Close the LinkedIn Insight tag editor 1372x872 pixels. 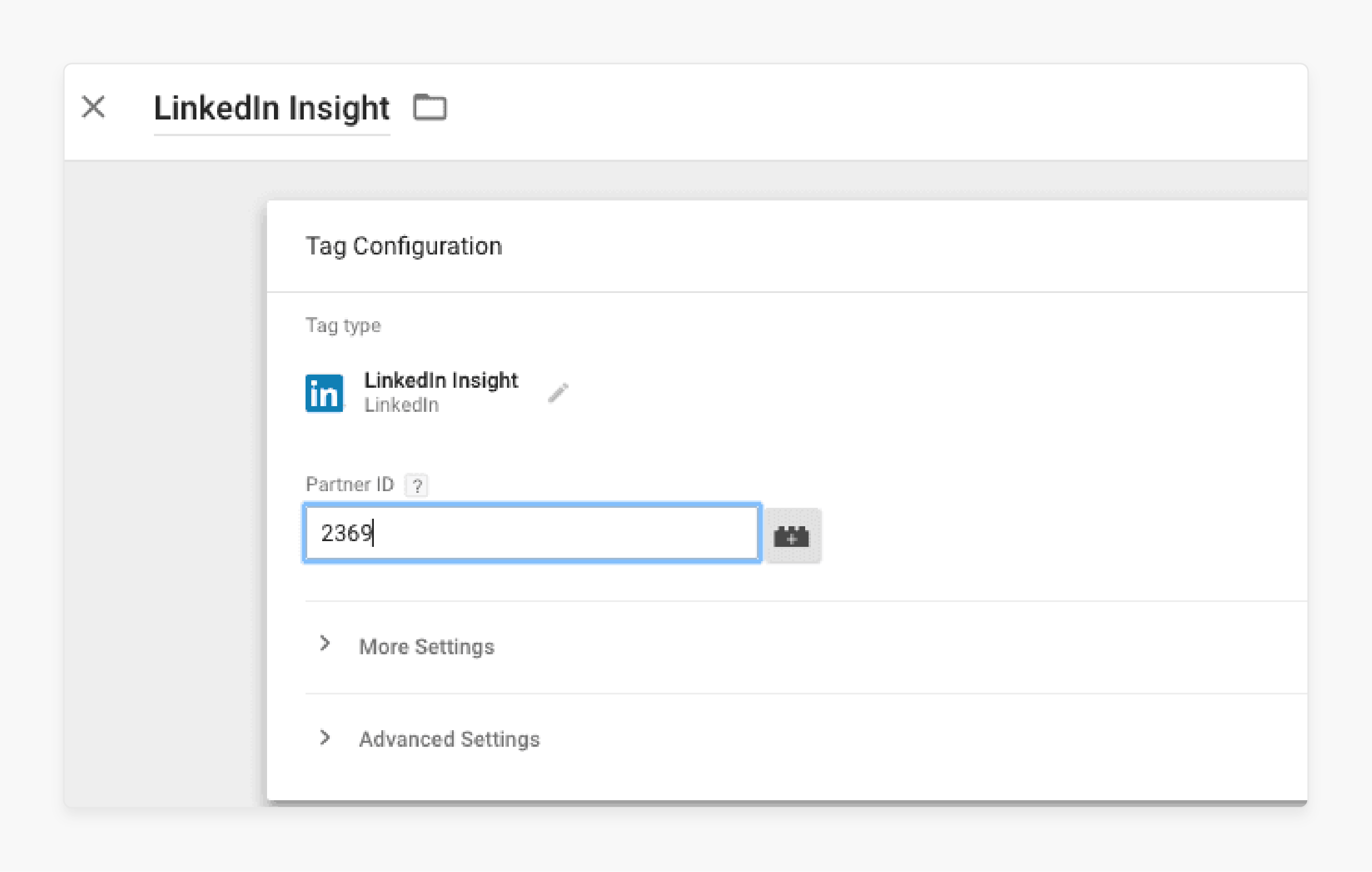[93, 107]
